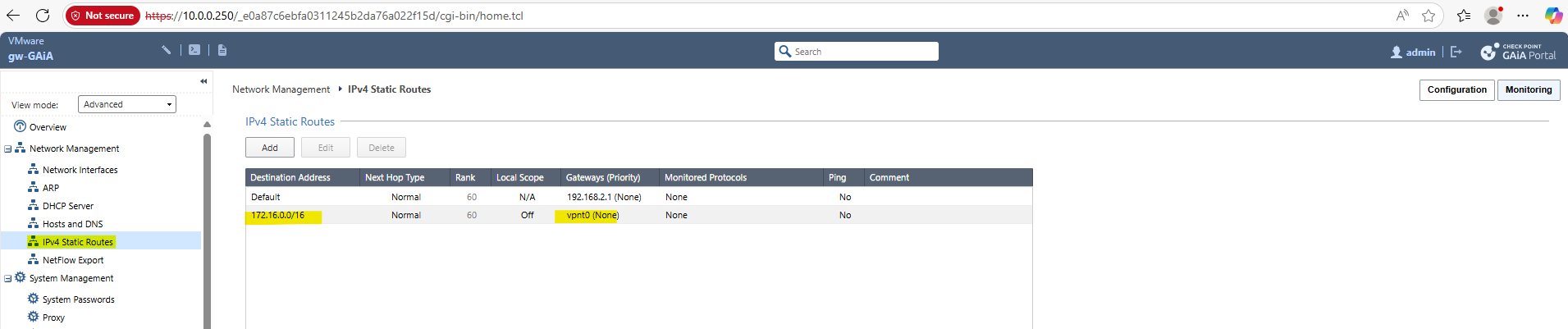Switch to the Configuration tab
The width and height of the screenshot is (1568, 329).
click(1456, 90)
